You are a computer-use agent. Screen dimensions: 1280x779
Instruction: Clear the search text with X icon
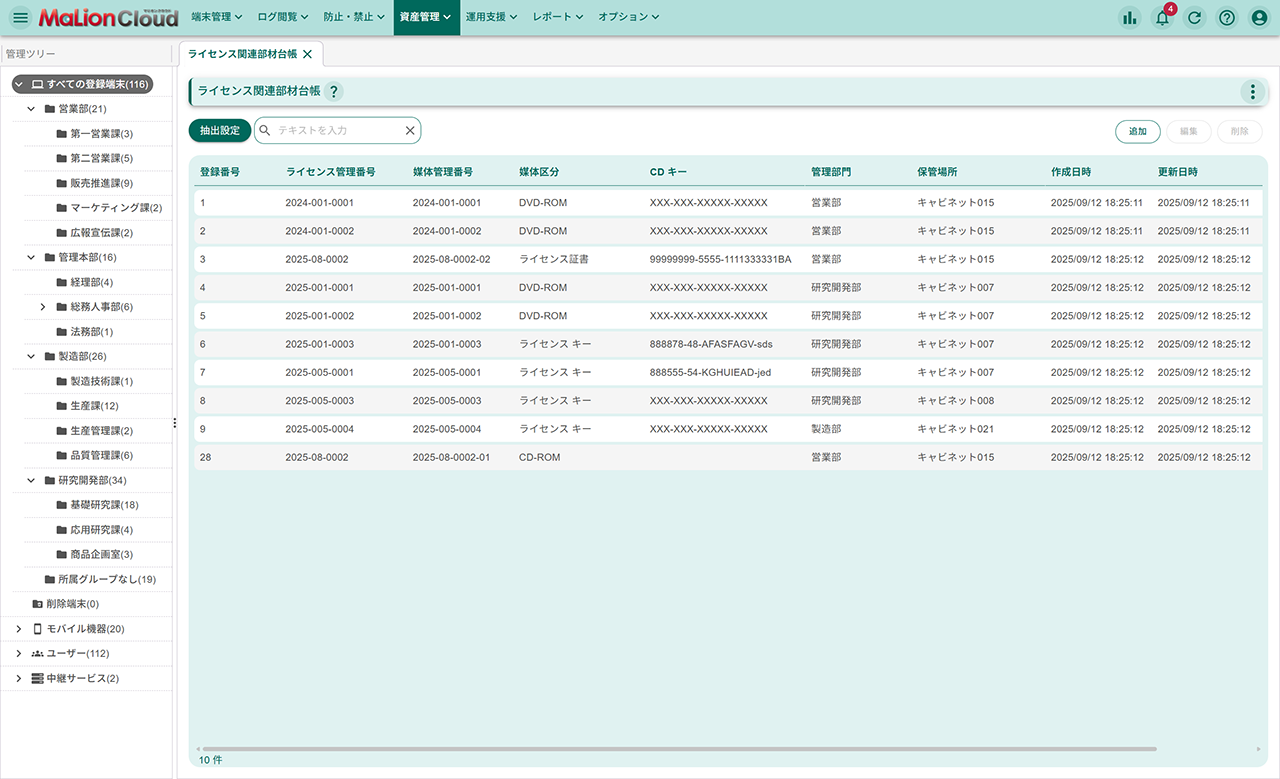[x=409, y=131]
